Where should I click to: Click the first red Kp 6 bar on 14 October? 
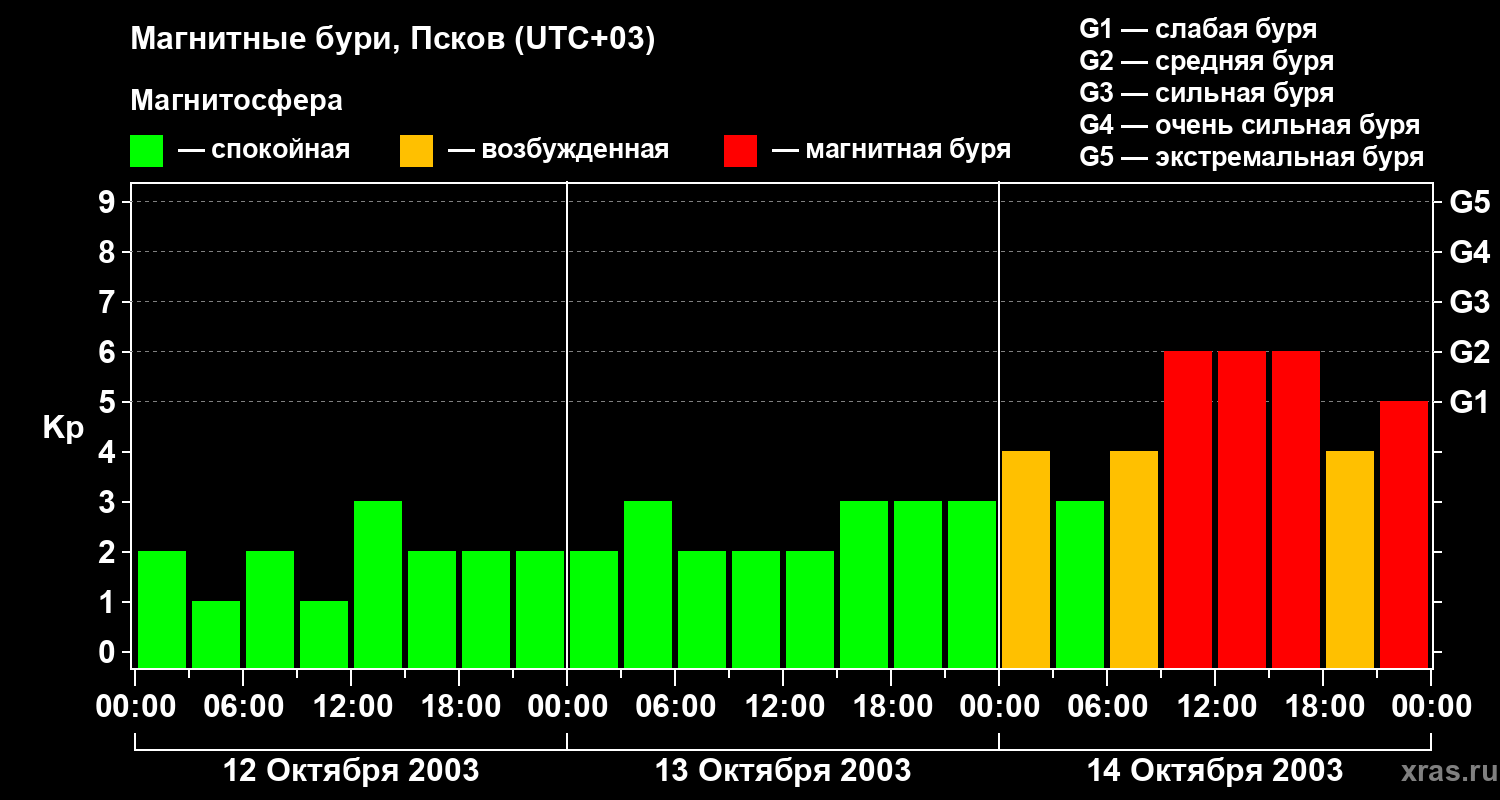click(1188, 509)
